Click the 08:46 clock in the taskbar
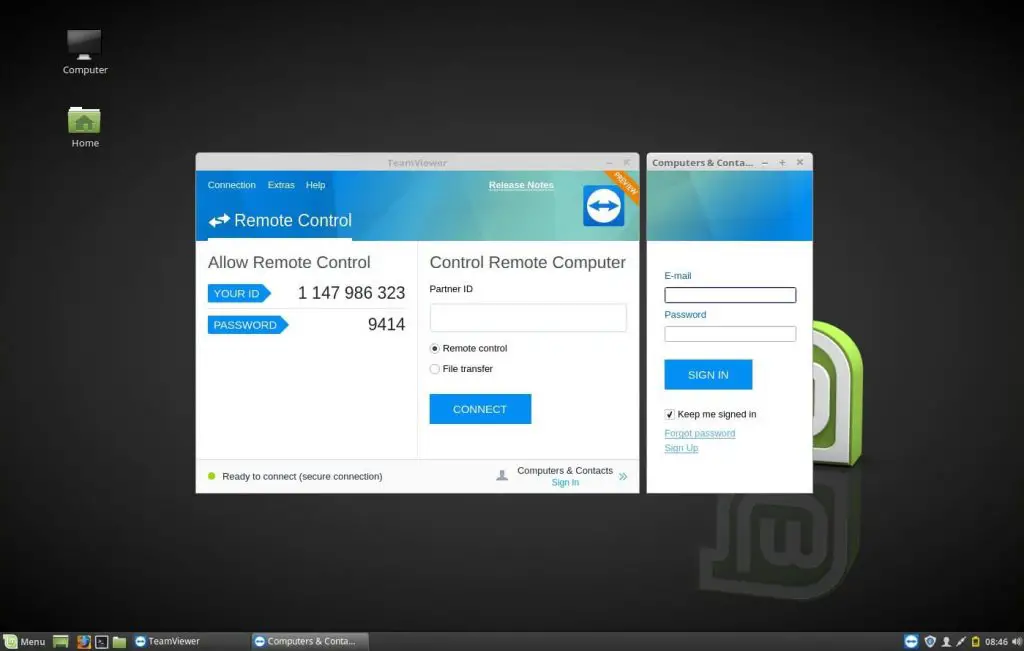Viewport: 1024px width, 651px height. coord(996,642)
